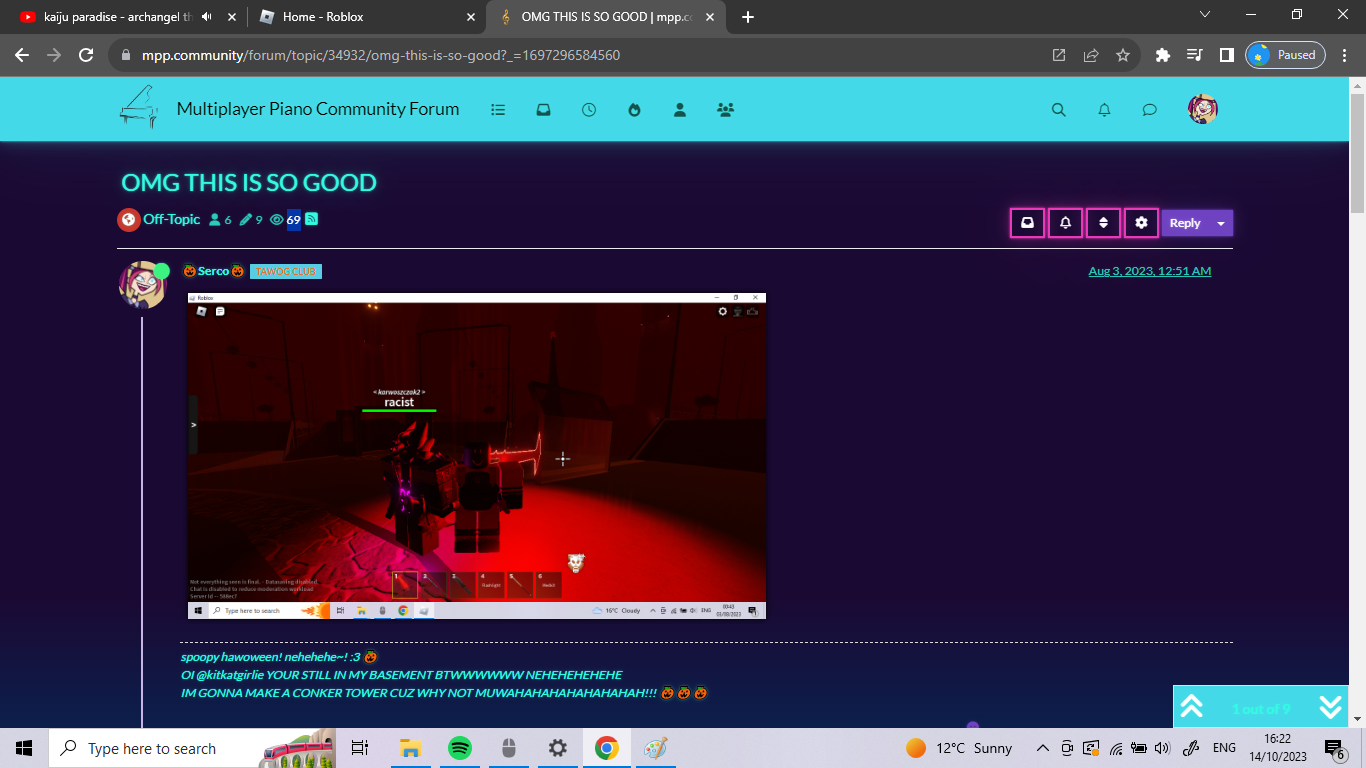Image resolution: width=1366 pixels, height=768 pixels.
Task: Click the topic RSS feed icon
Action: click(311, 219)
